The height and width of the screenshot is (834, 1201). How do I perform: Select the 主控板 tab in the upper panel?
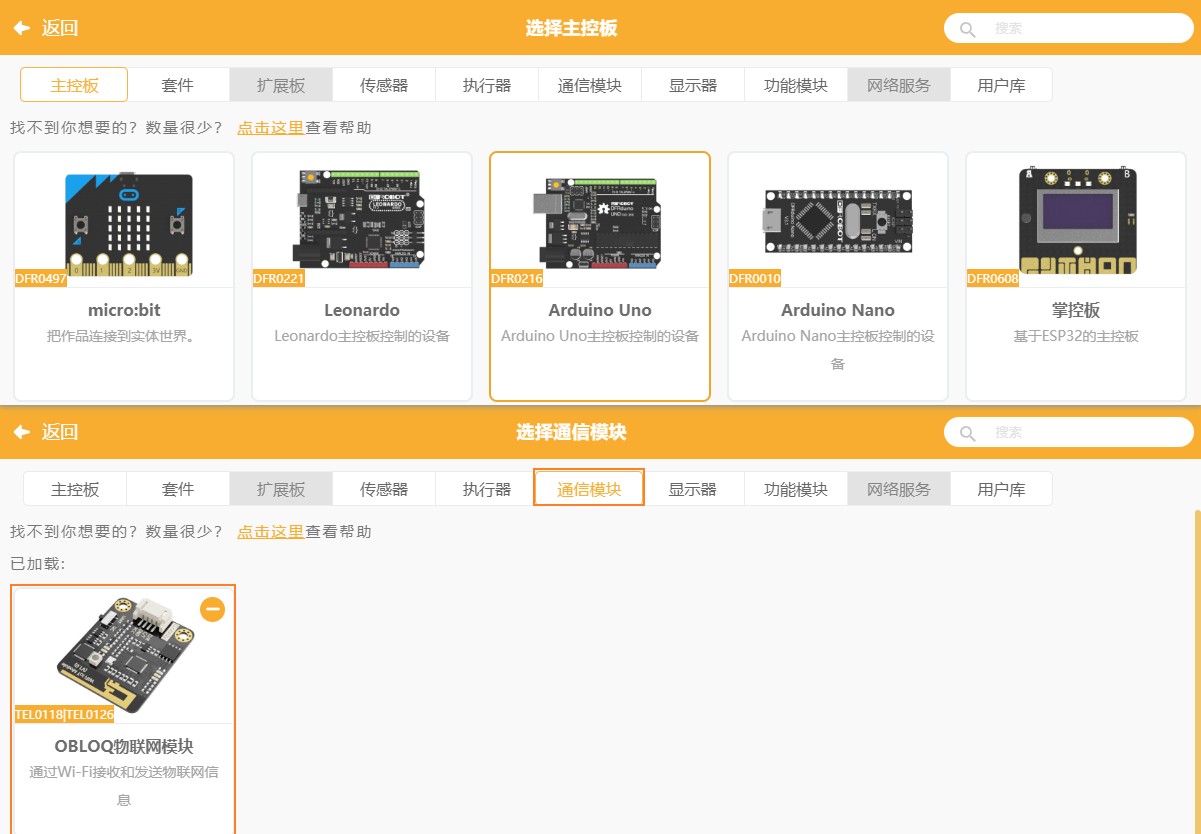pyautogui.click(x=75, y=85)
